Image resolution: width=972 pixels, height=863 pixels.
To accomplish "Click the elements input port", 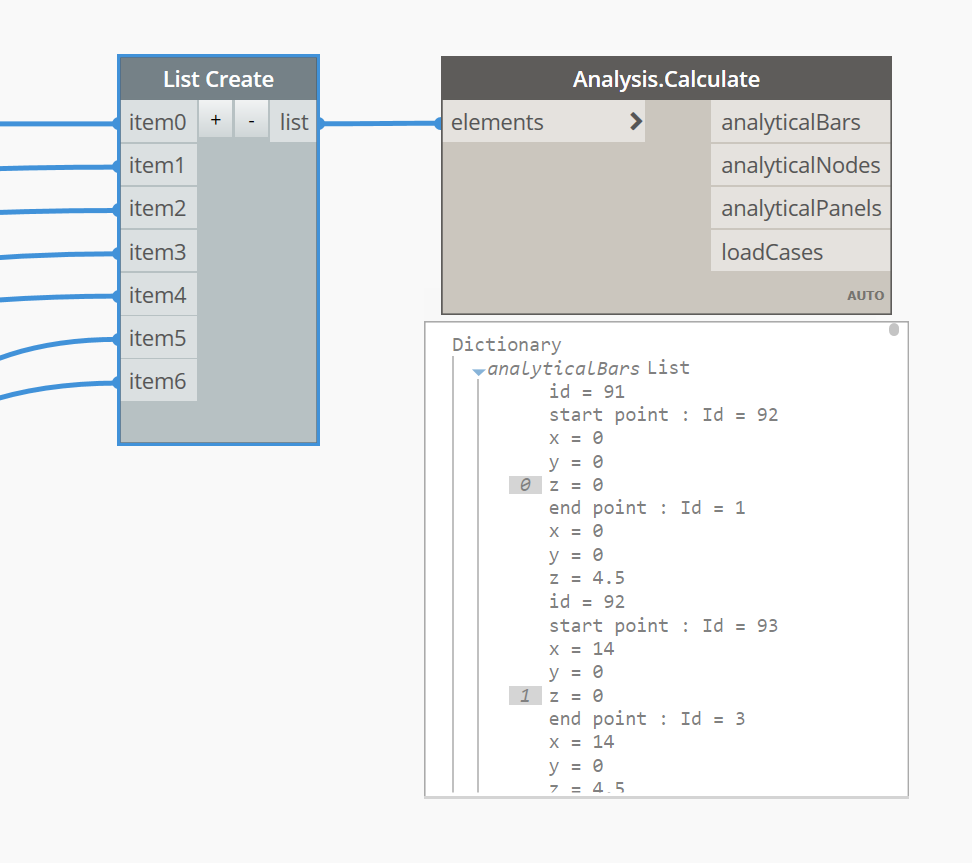I will 498,122.
